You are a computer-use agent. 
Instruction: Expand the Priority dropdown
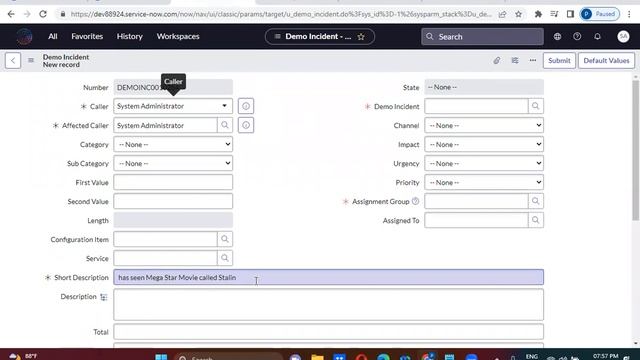pos(484,182)
